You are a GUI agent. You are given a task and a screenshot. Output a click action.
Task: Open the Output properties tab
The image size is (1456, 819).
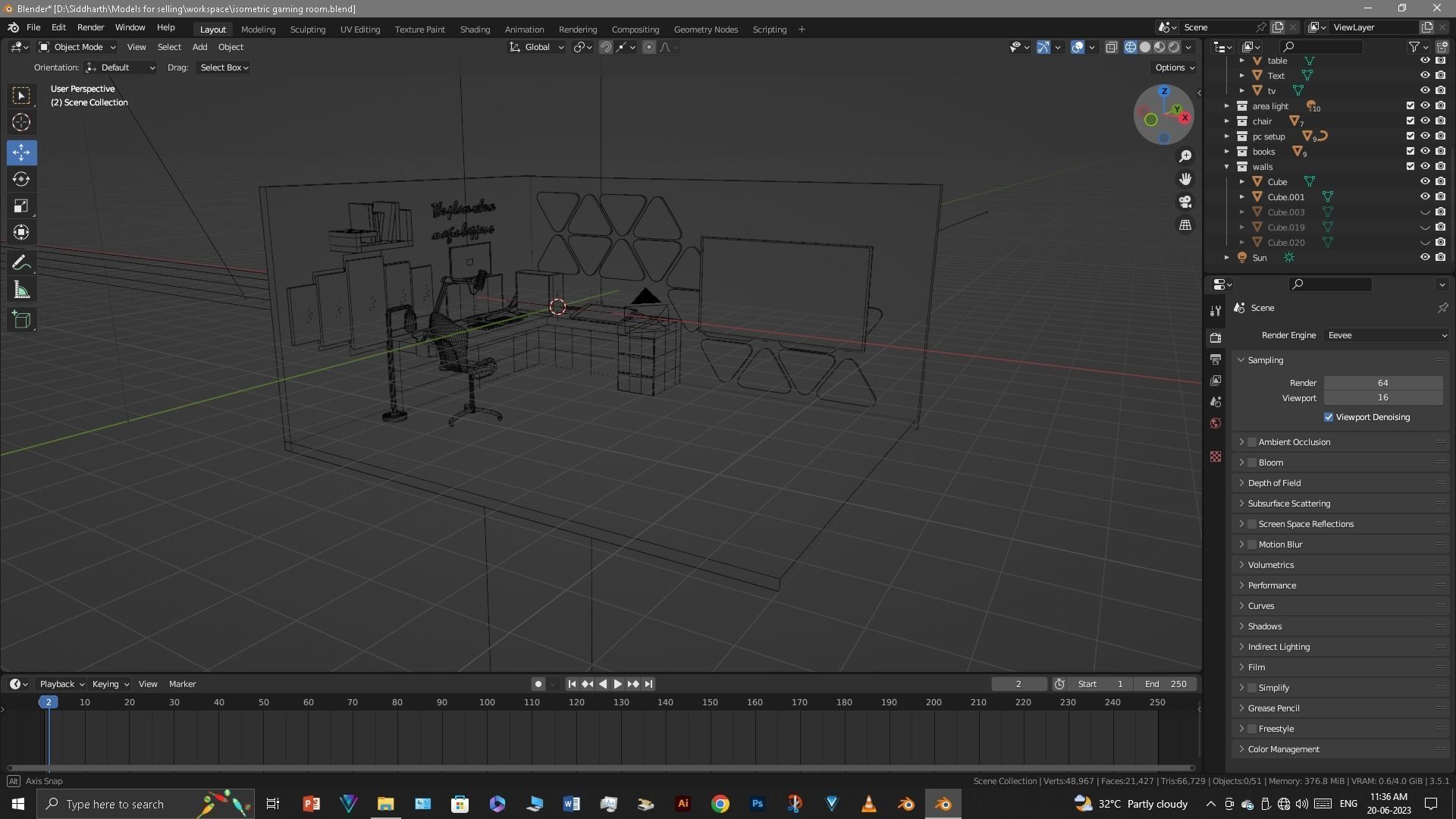1216,359
